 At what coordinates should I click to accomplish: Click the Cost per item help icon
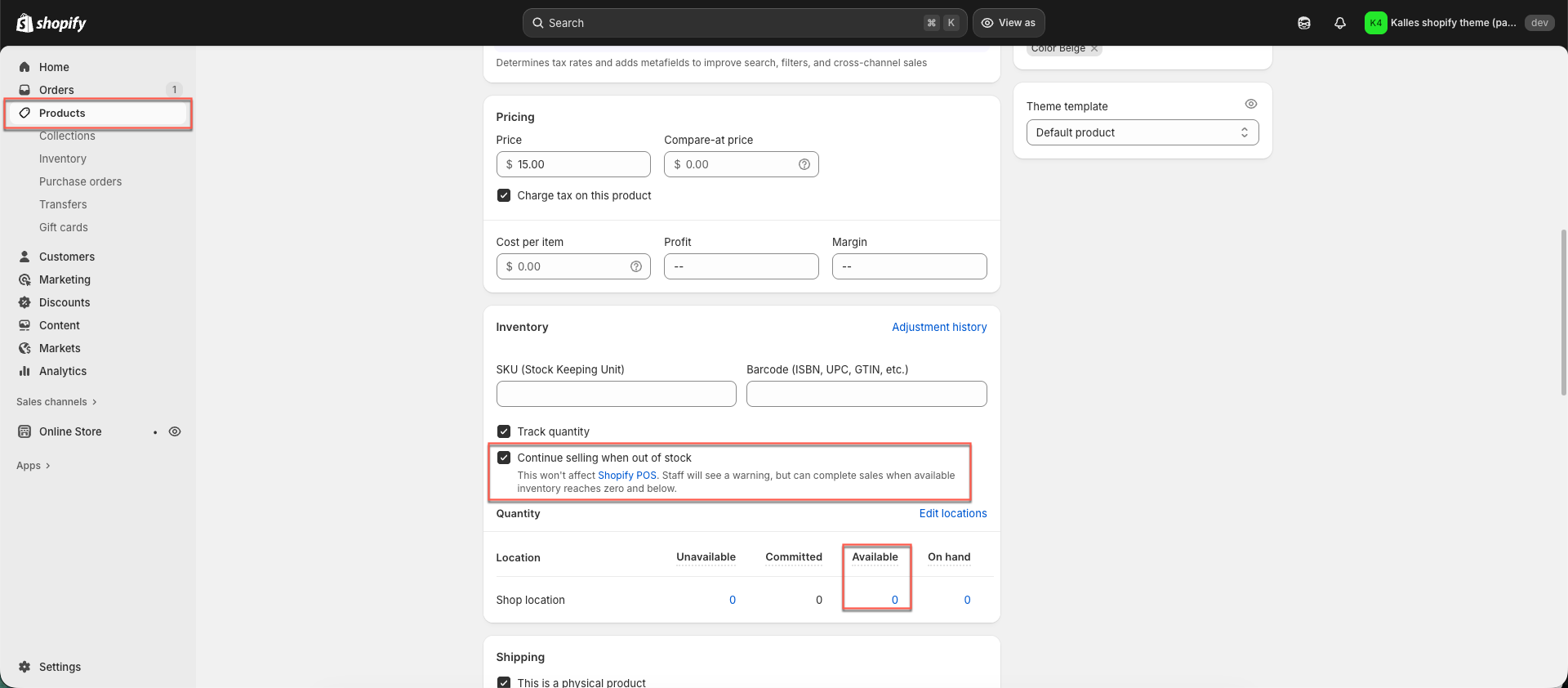click(635, 266)
